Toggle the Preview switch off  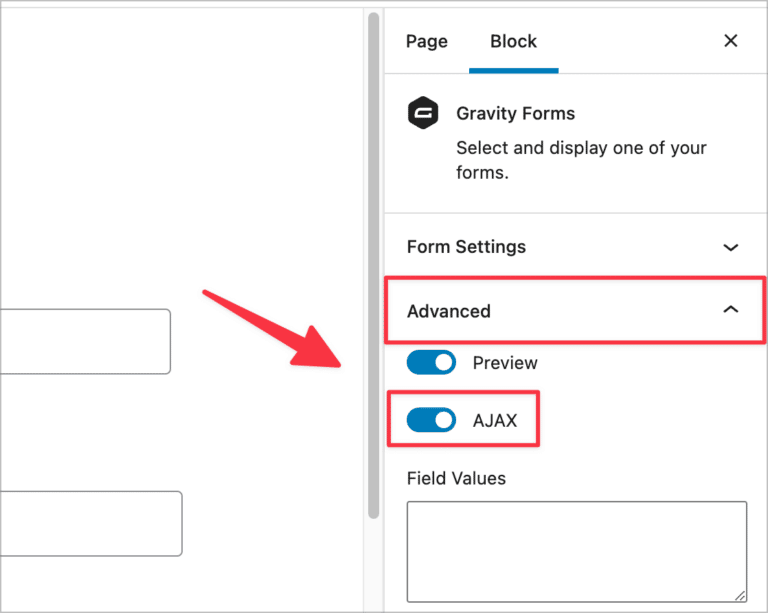pos(431,363)
